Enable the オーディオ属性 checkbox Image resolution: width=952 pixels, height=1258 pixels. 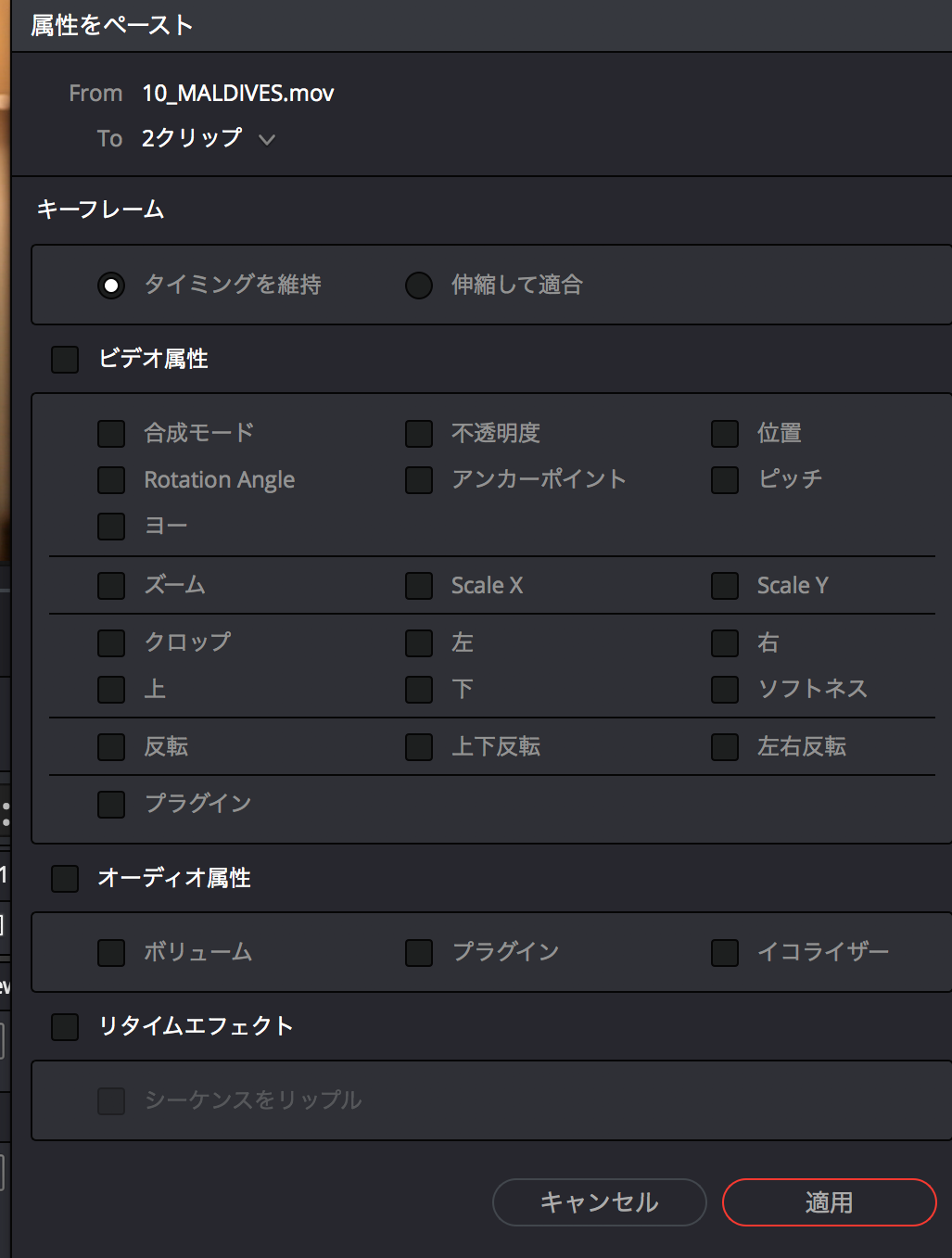[x=65, y=879]
